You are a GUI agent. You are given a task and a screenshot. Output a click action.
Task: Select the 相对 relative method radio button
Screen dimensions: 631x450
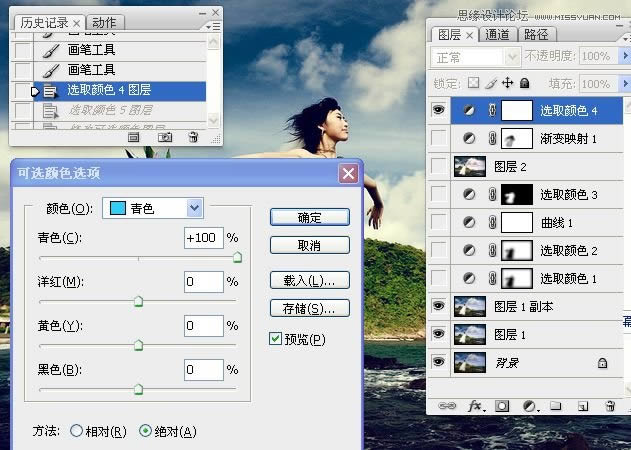(76, 431)
